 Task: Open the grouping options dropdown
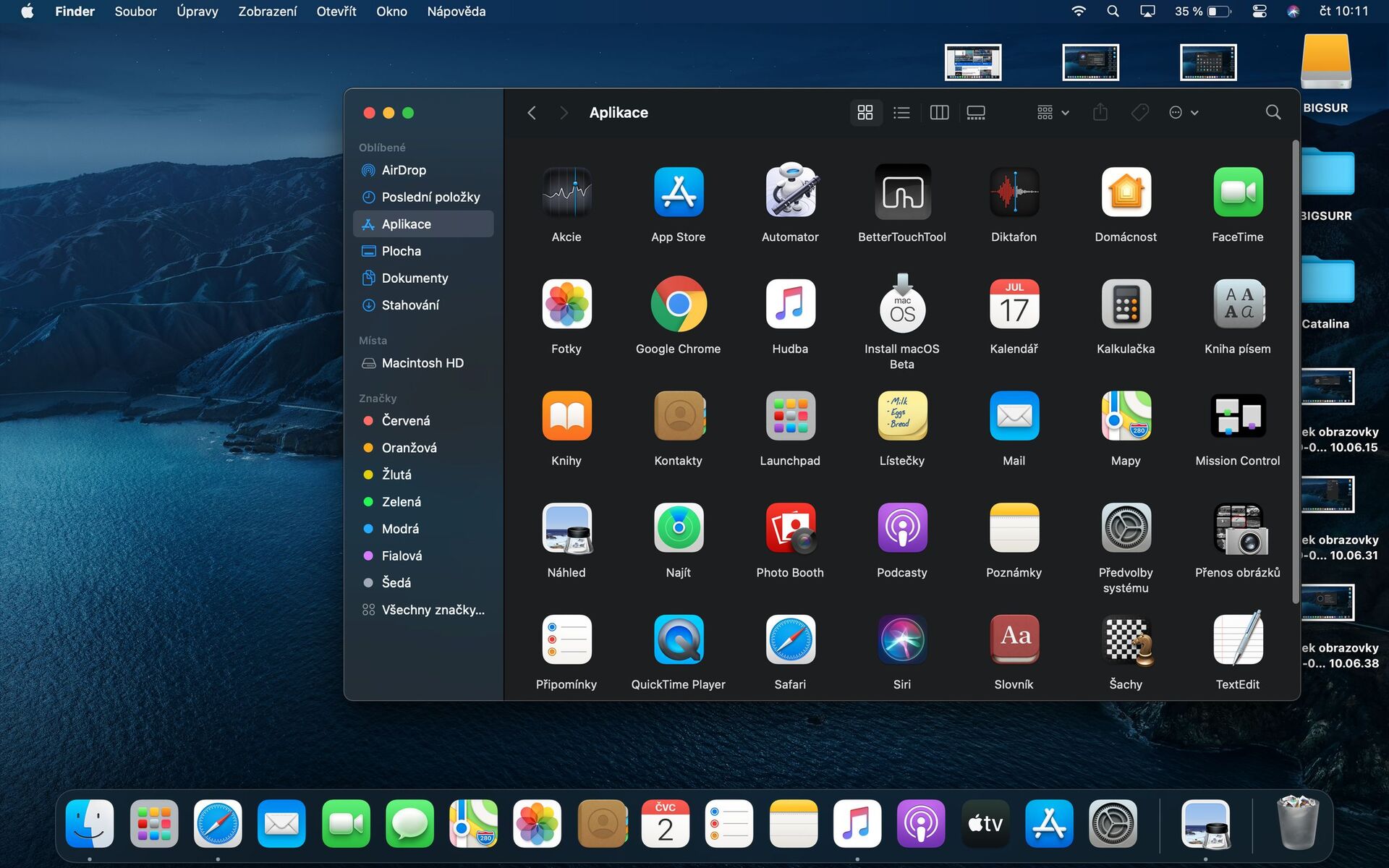[1050, 112]
